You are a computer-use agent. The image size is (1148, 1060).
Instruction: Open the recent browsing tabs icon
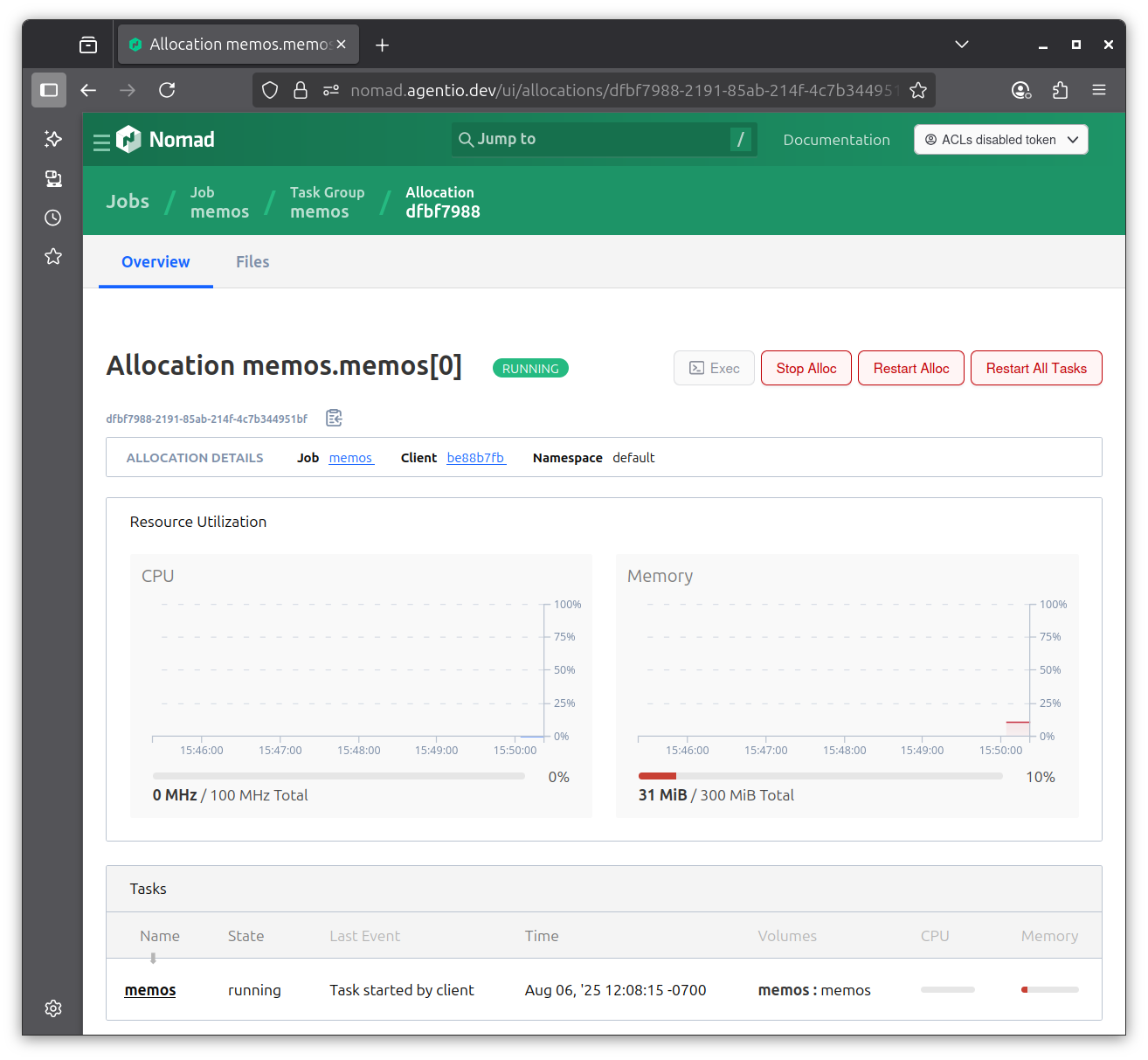88,45
